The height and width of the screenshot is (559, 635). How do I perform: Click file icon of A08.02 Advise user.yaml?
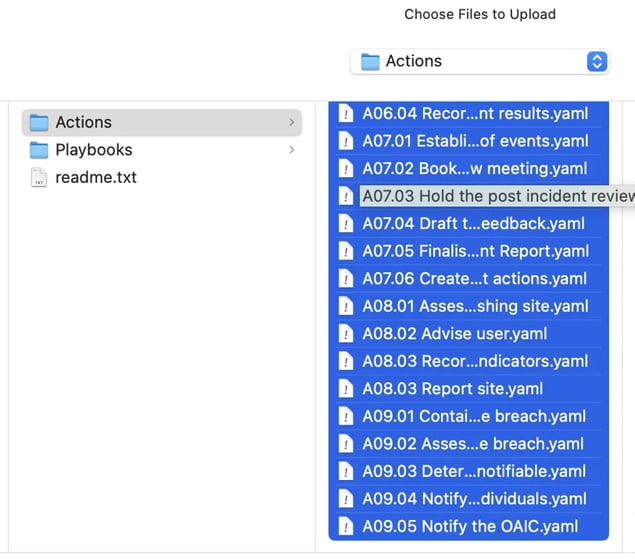coord(345,334)
